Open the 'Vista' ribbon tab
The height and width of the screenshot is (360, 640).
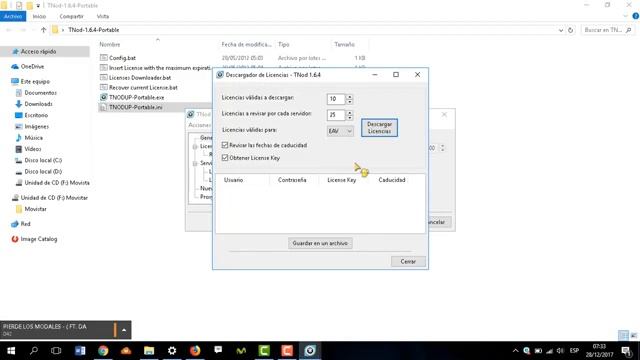(103, 16)
